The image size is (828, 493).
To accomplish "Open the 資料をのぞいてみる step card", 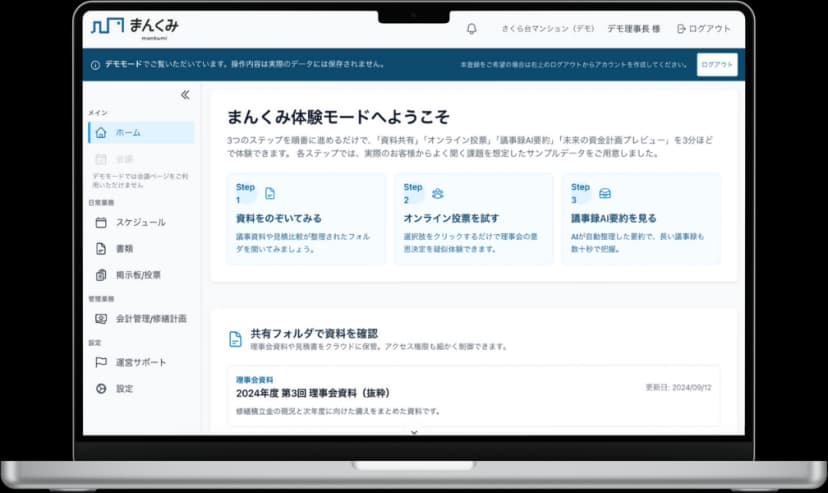I will click(x=306, y=219).
